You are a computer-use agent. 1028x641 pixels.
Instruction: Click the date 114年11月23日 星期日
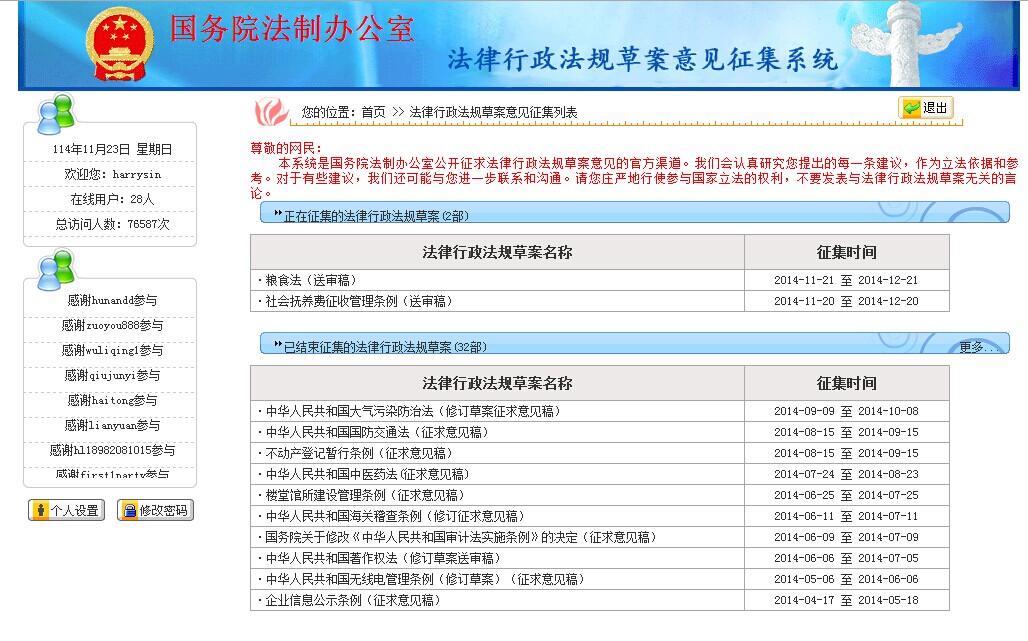(x=112, y=149)
